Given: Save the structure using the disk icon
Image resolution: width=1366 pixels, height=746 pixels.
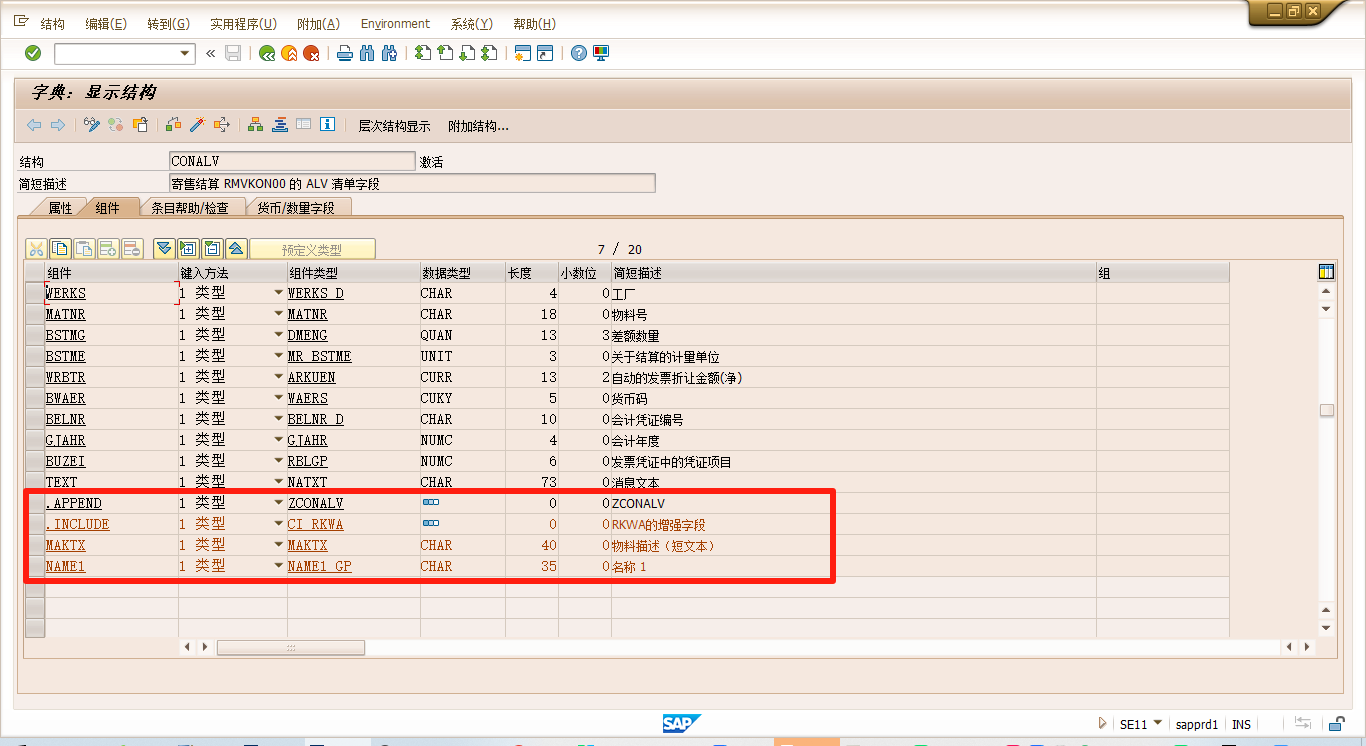Looking at the screenshot, I should [233, 53].
